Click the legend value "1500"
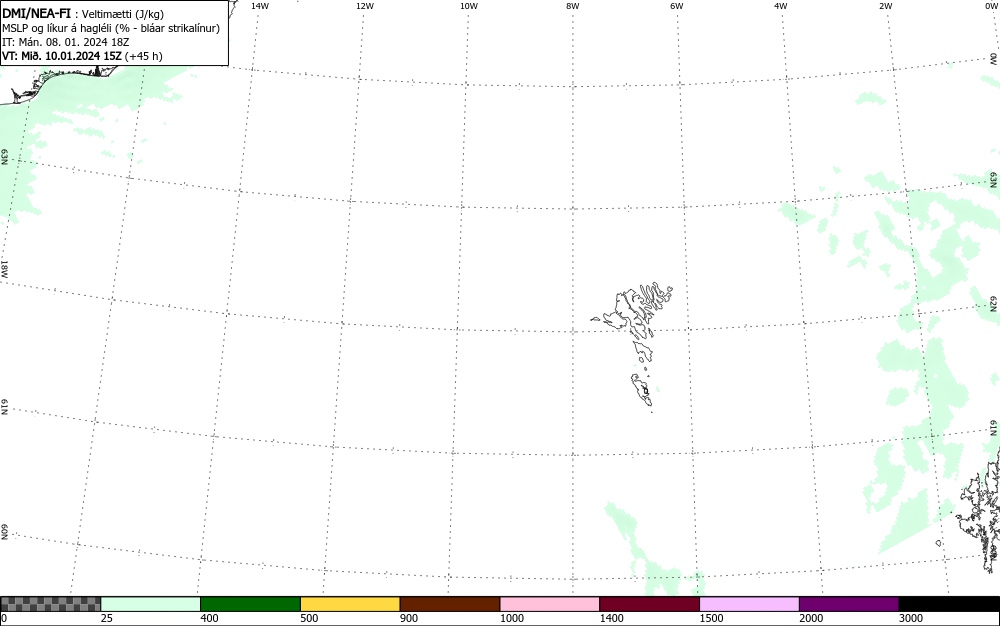 [711, 618]
